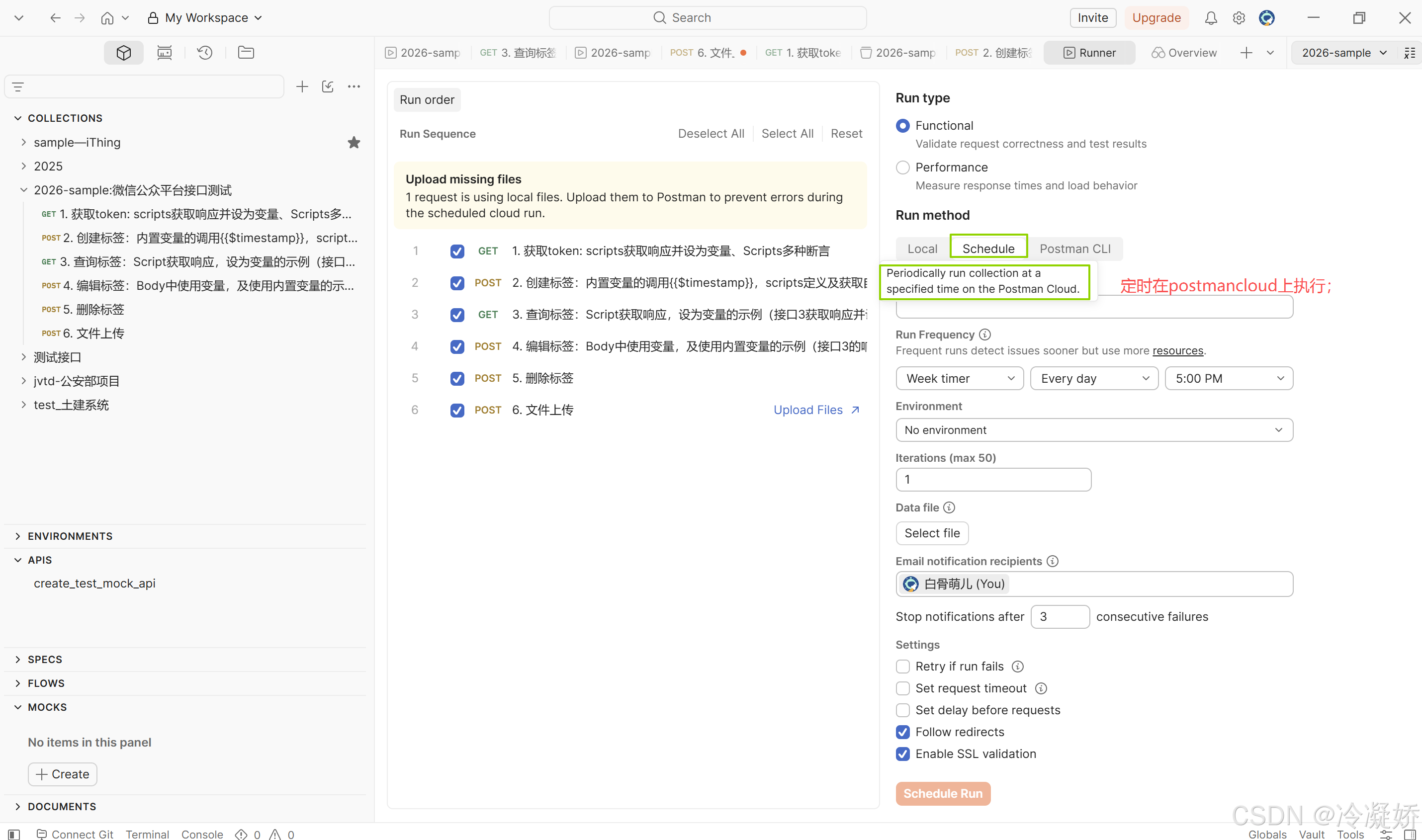Show info for Set request timeout

coord(1041,688)
